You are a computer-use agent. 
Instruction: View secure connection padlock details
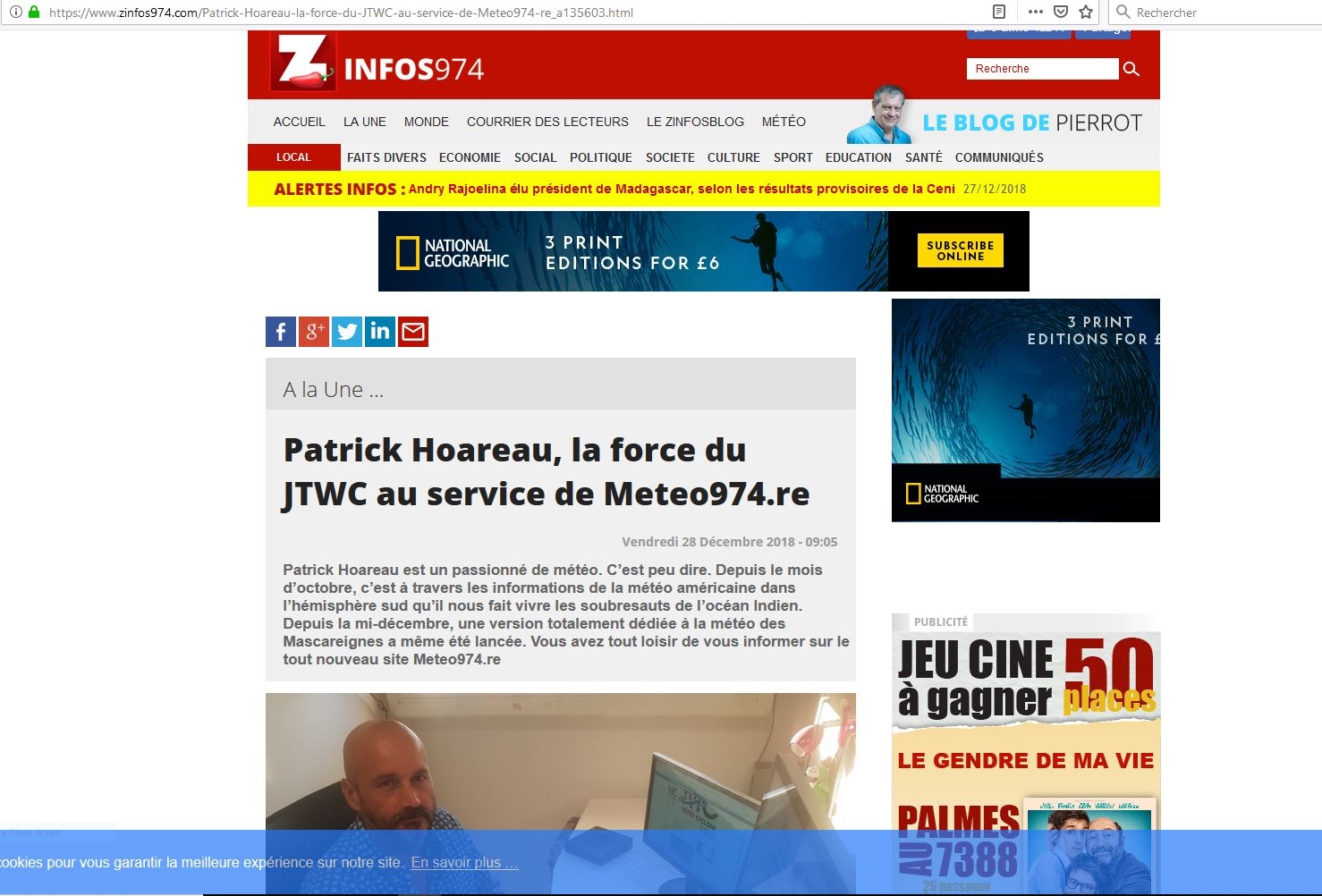tap(34, 13)
